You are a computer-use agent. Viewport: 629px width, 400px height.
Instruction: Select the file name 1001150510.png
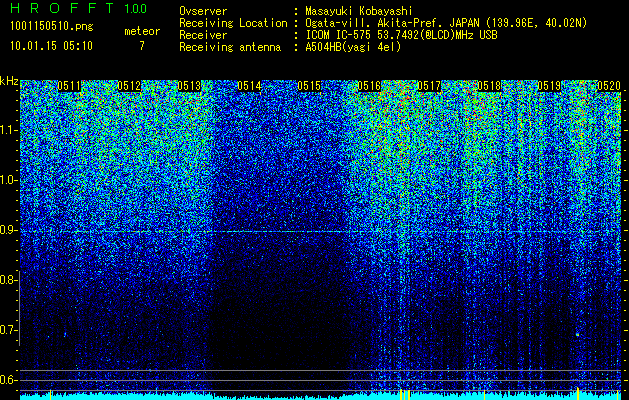pos(52,27)
